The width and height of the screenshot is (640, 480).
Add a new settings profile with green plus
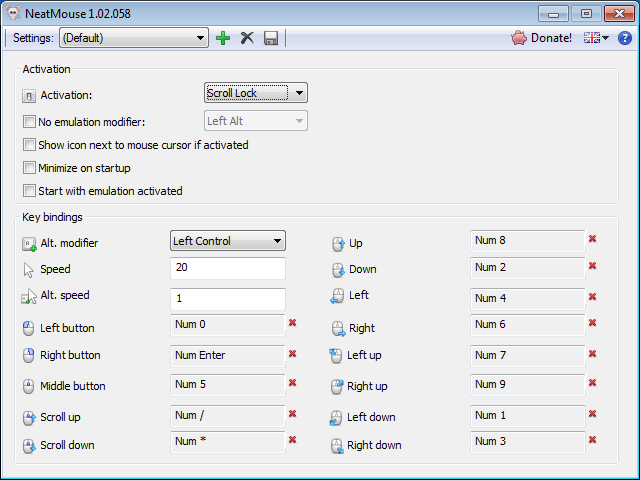pos(223,38)
